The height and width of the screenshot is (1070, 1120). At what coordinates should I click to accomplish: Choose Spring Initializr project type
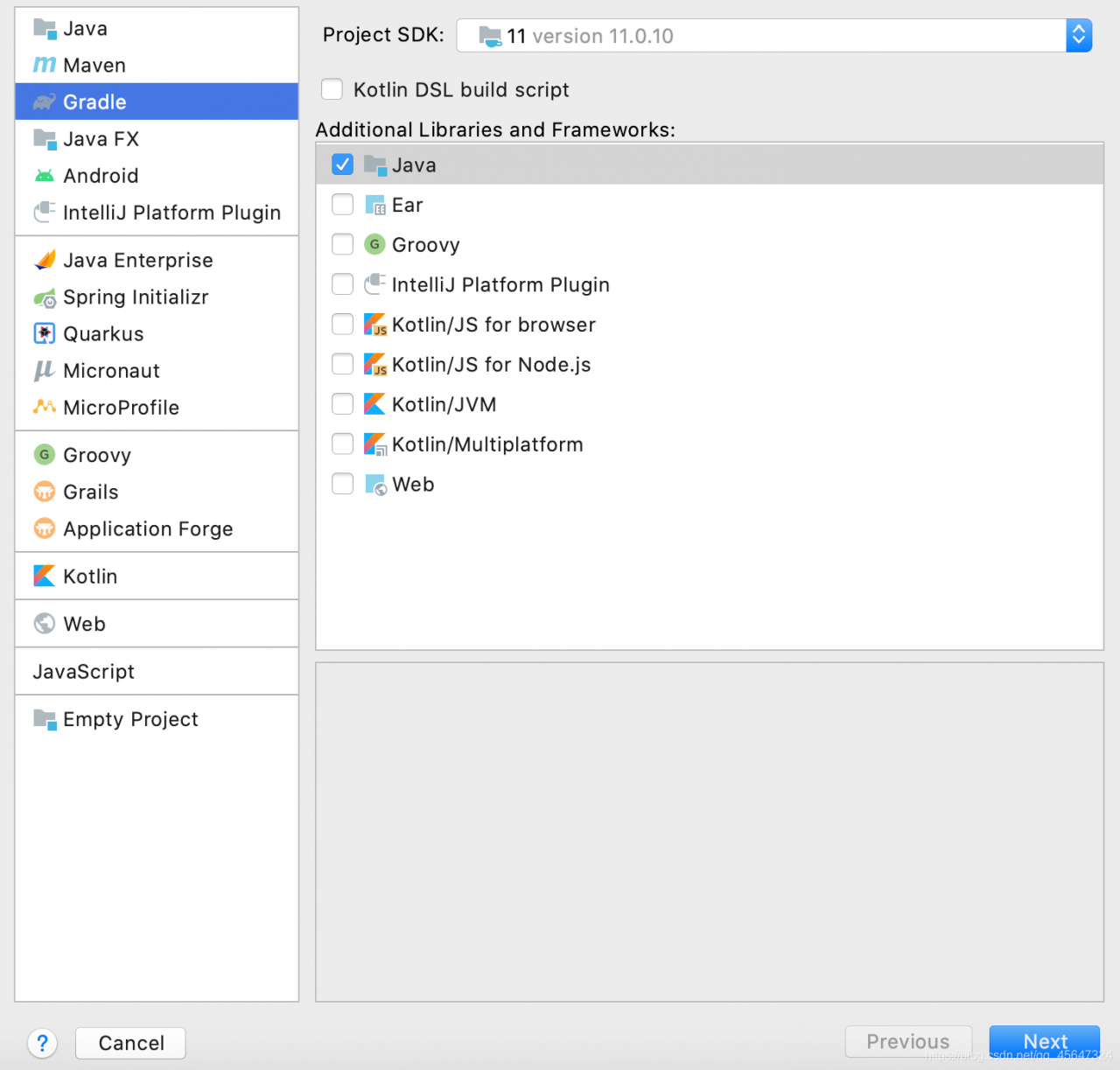(x=157, y=297)
